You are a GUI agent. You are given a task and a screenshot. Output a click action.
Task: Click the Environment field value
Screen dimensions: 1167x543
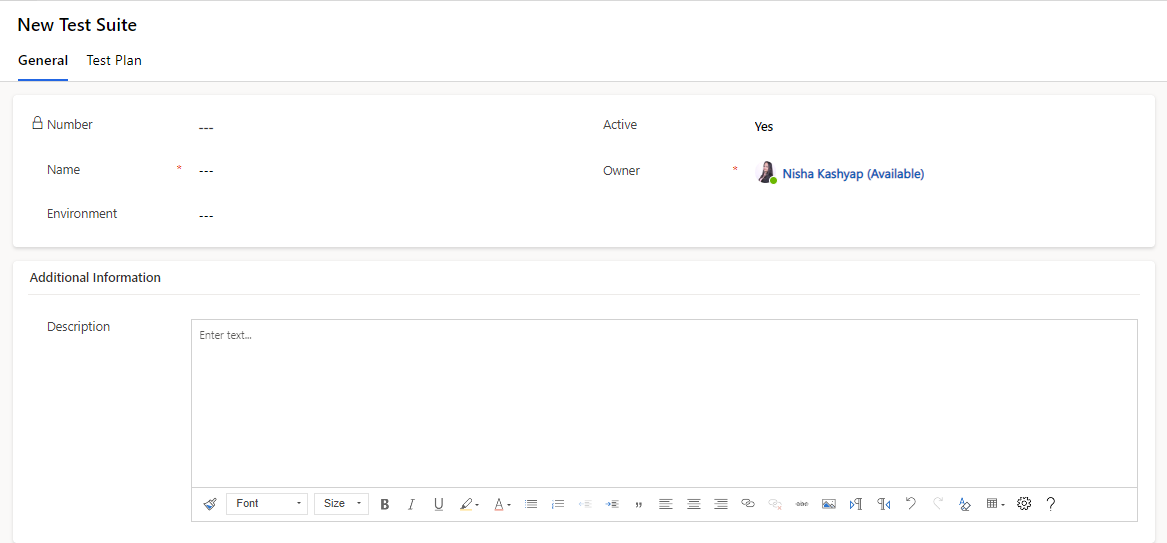click(206, 216)
